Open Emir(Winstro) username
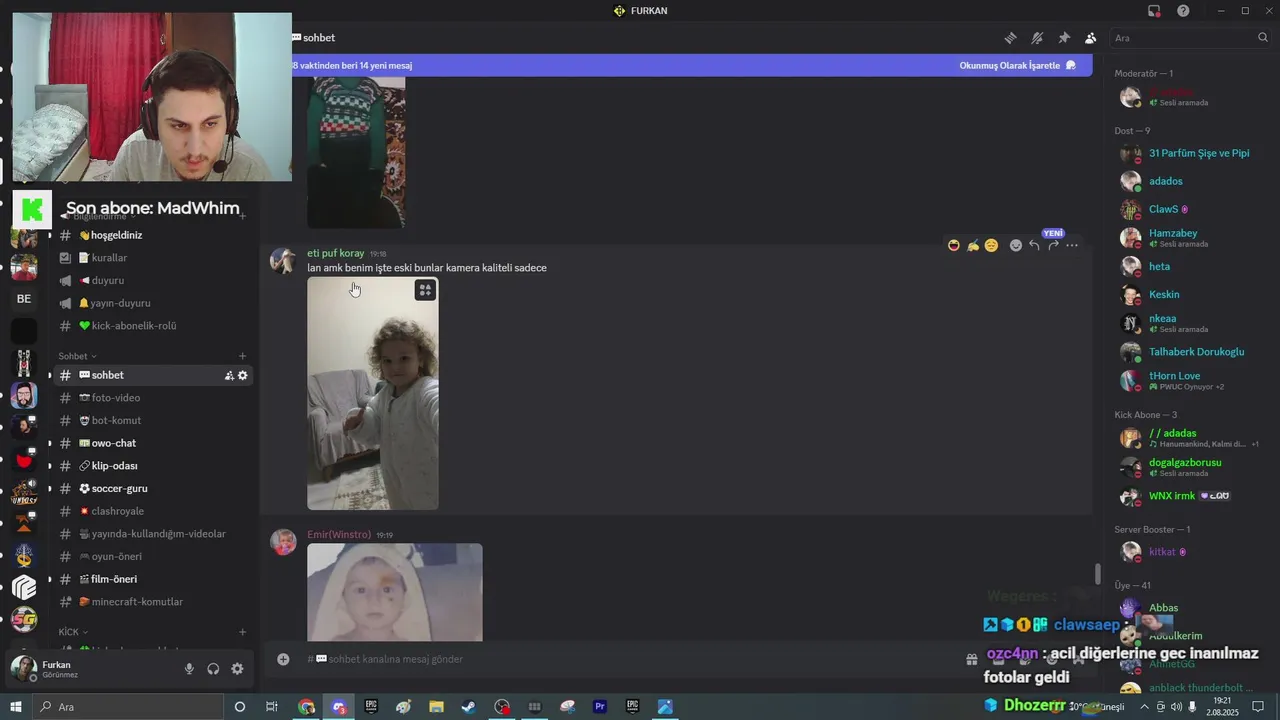 (339, 535)
